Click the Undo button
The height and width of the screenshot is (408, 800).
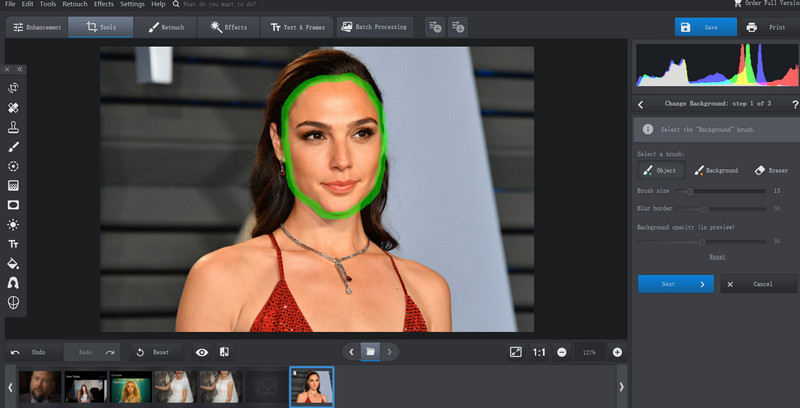(x=33, y=352)
